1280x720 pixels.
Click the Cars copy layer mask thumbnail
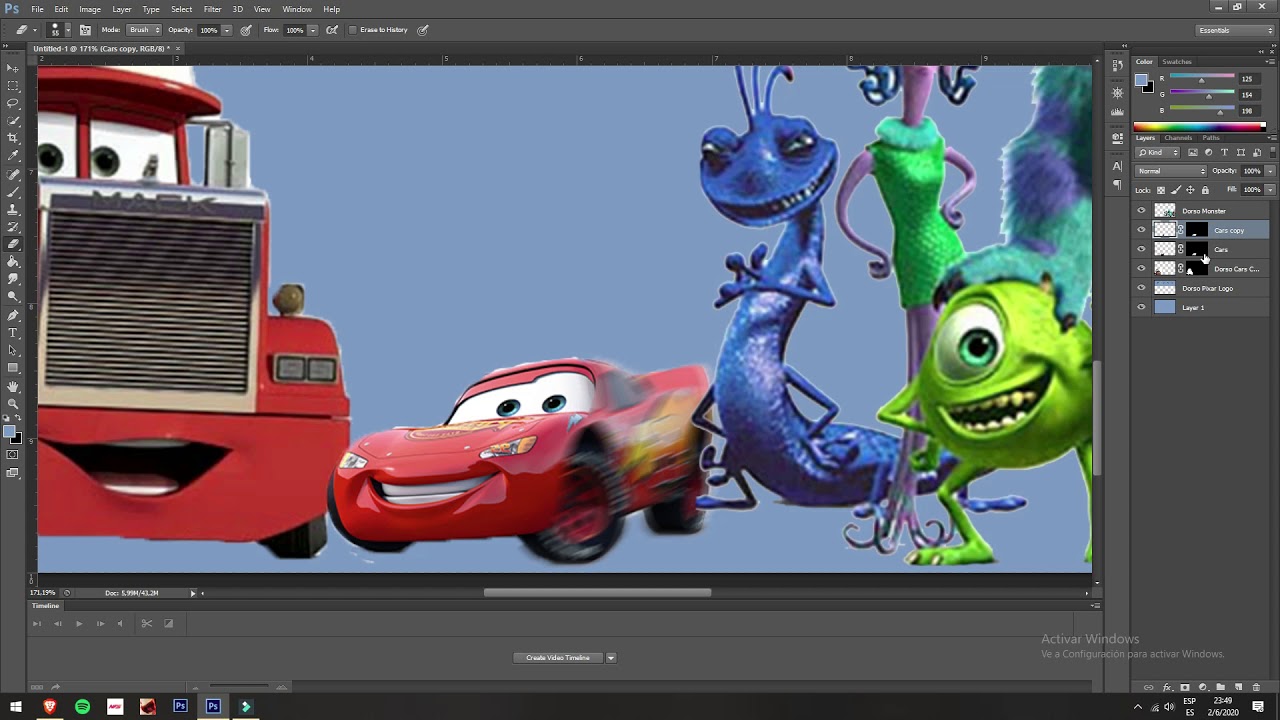1197,230
